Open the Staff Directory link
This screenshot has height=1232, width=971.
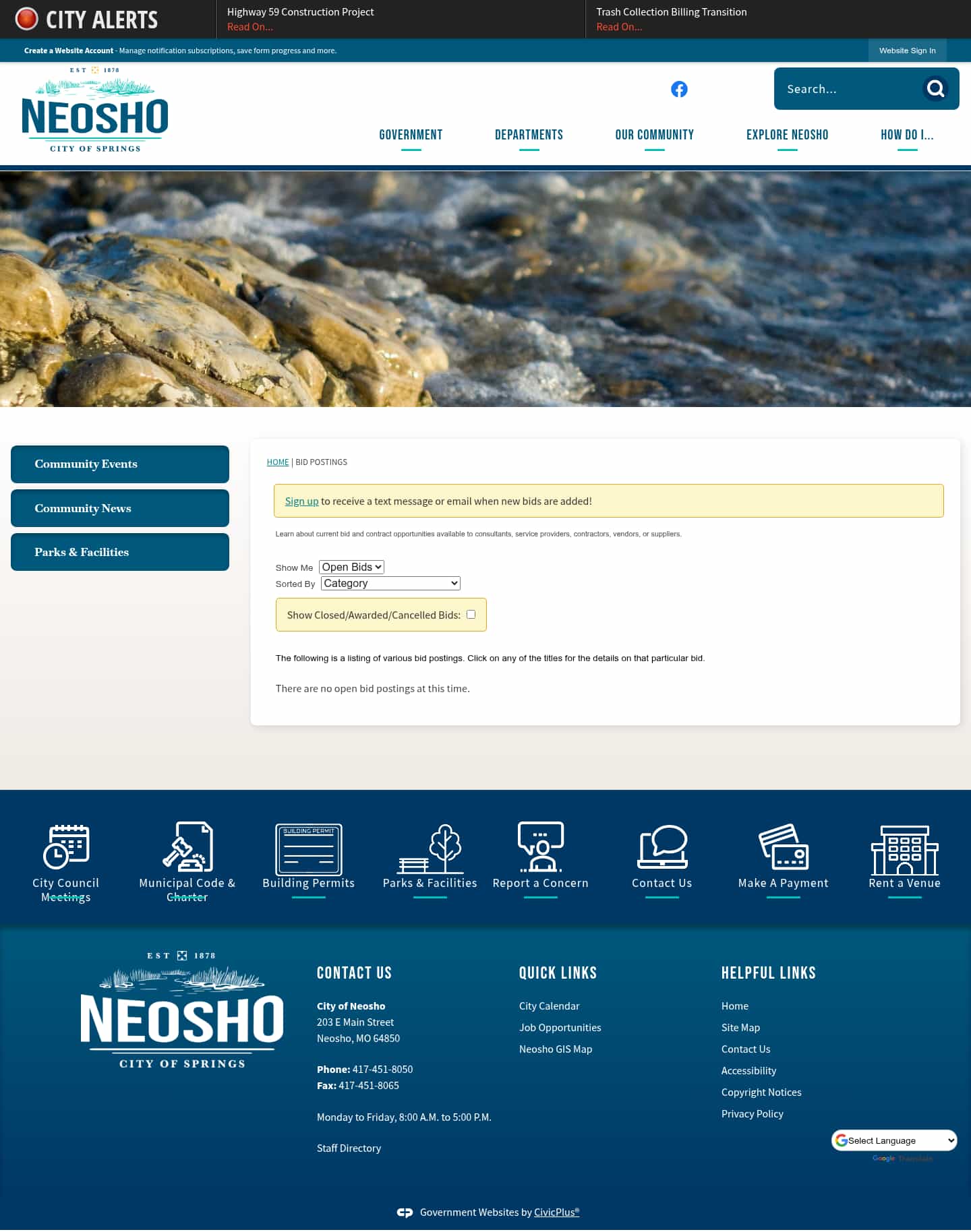349,1148
